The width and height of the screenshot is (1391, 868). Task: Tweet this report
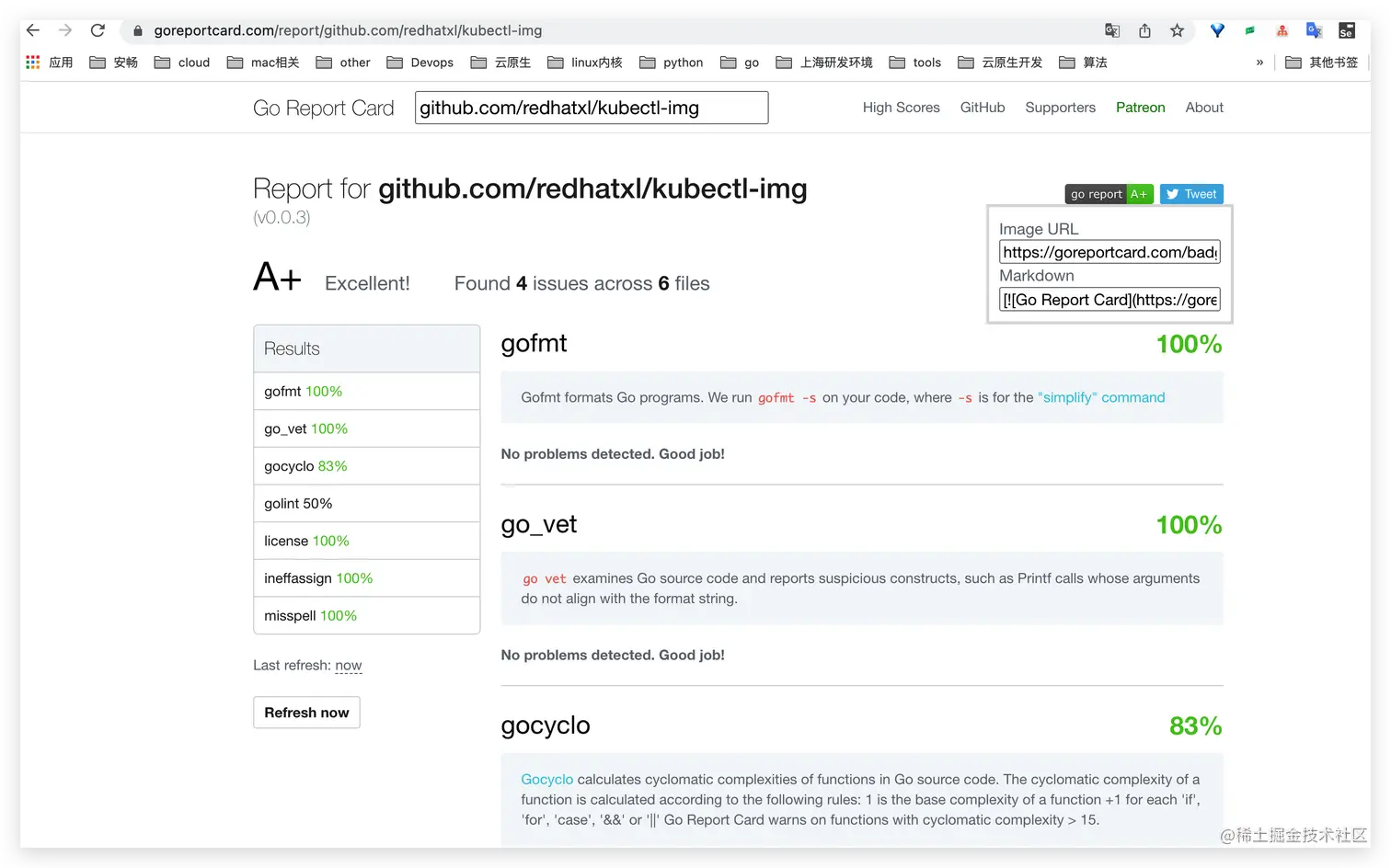1191,194
